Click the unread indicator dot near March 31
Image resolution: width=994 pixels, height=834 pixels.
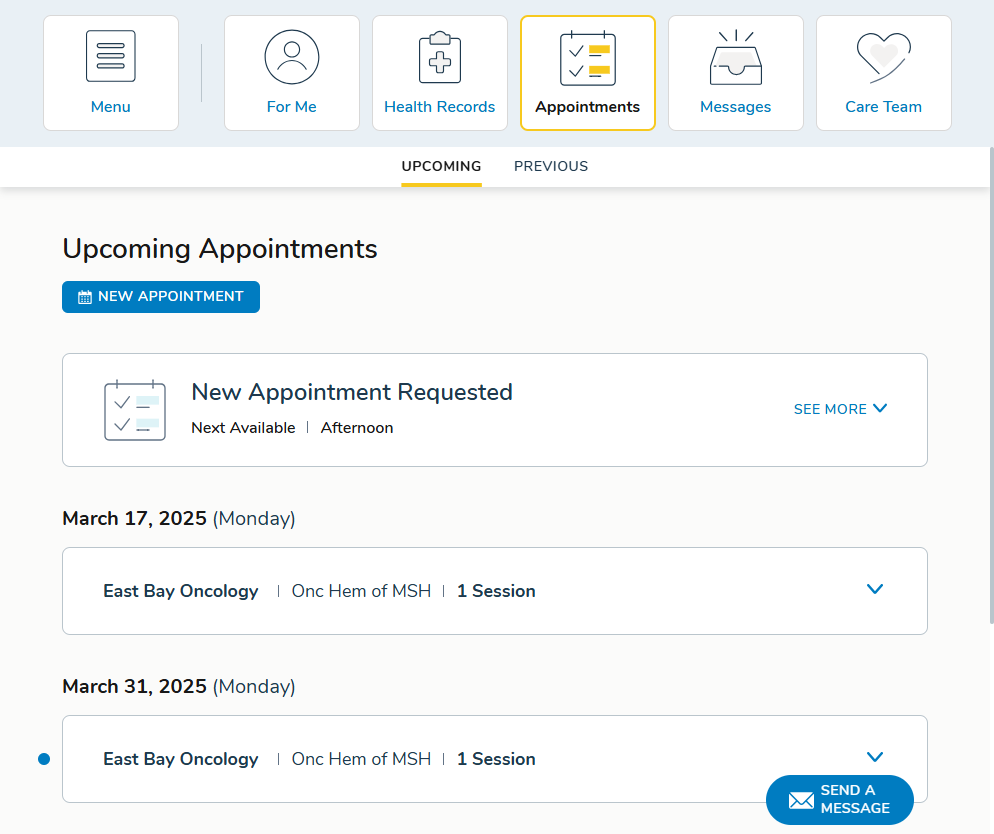pos(44,759)
